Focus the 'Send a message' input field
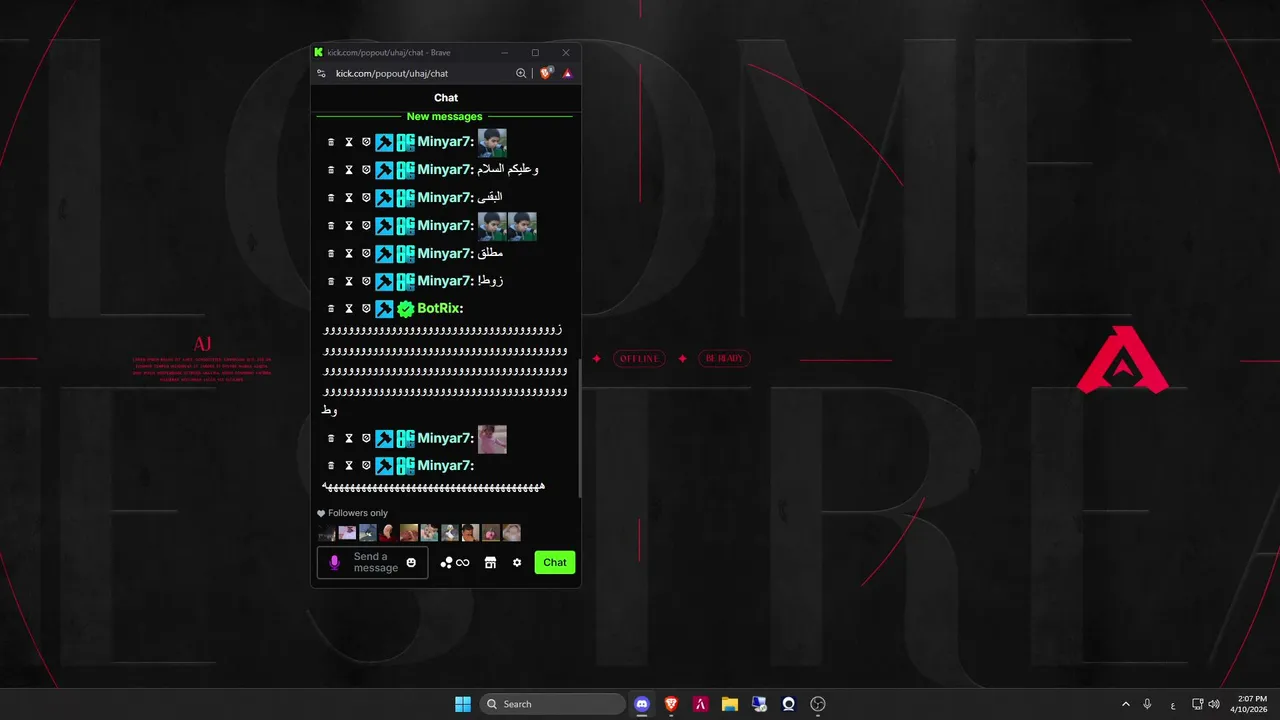 pyautogui.click(x=373, y=562)
